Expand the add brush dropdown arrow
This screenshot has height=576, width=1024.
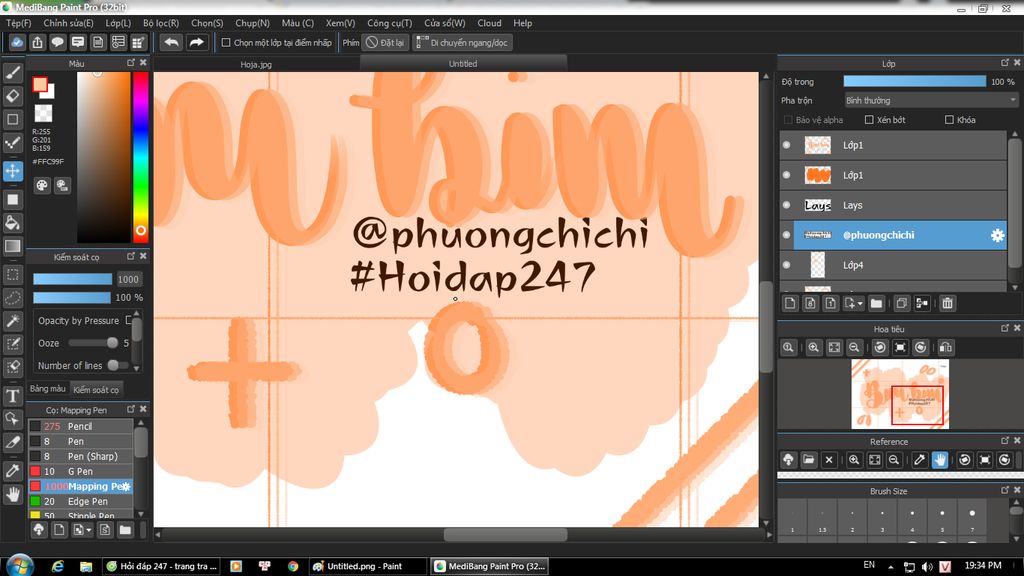point(88,530)
